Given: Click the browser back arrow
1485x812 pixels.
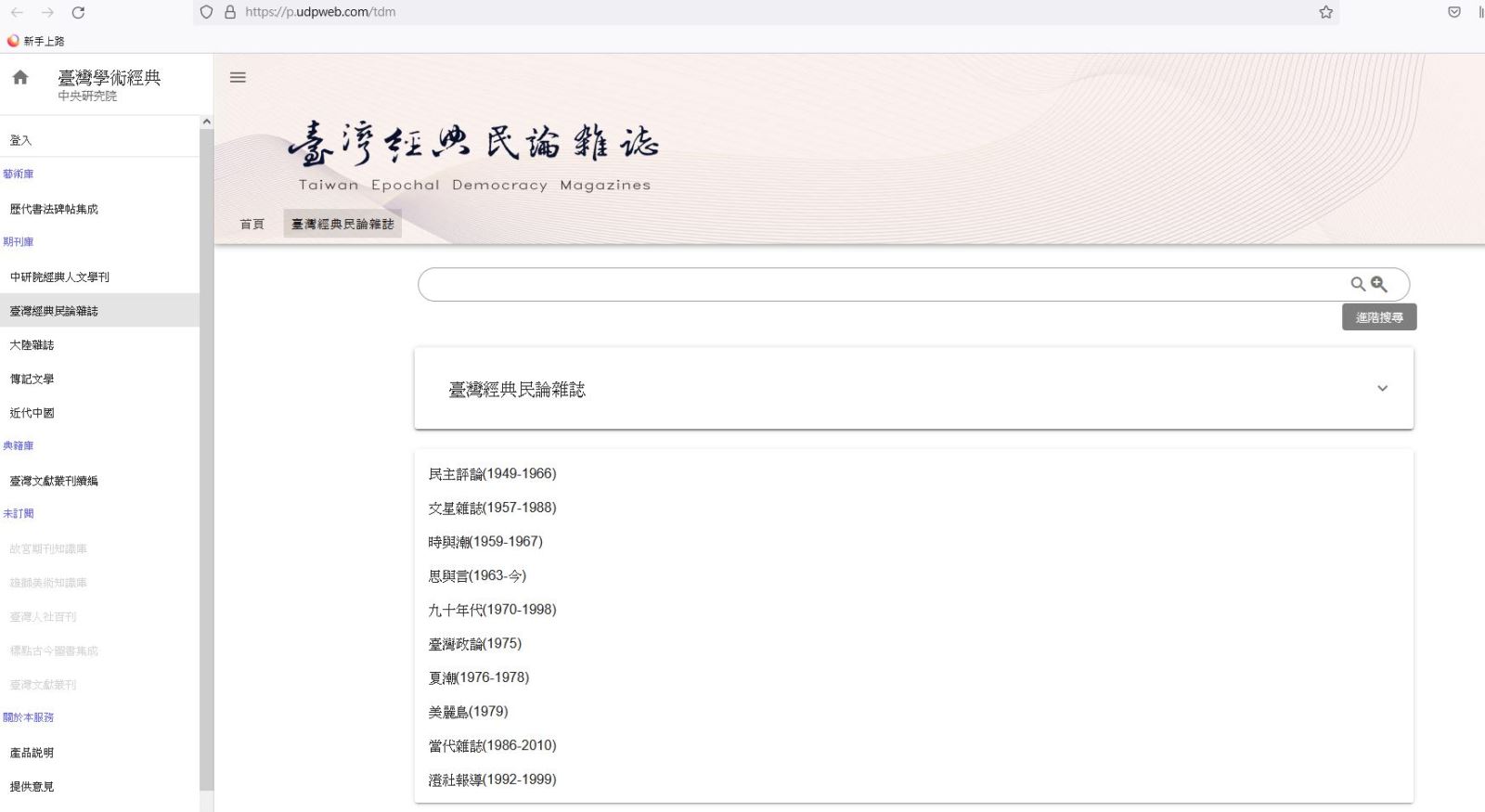Looking at the screenshot, I should [17, 12].
